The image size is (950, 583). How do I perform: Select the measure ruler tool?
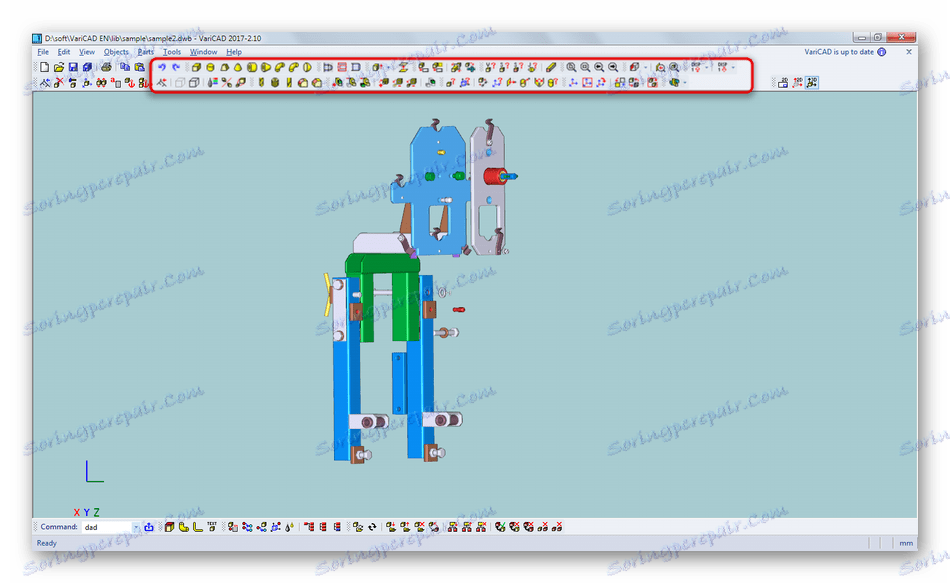click(551, 67)
